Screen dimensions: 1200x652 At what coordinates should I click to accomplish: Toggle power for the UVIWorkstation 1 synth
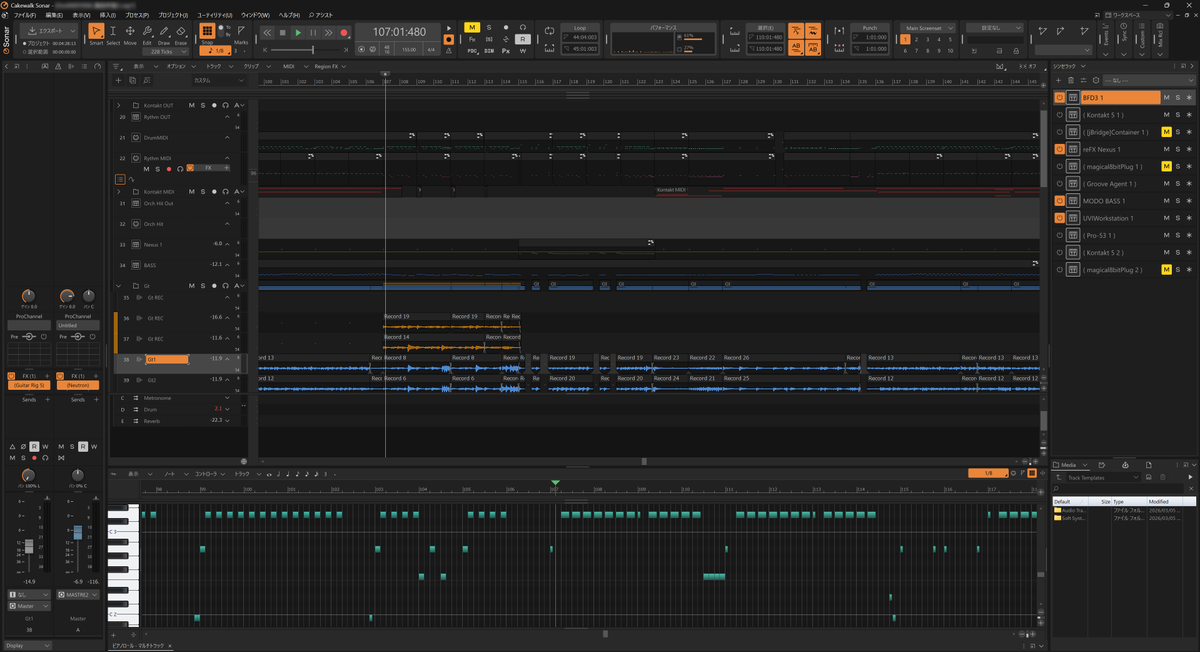pos(1060,218)
